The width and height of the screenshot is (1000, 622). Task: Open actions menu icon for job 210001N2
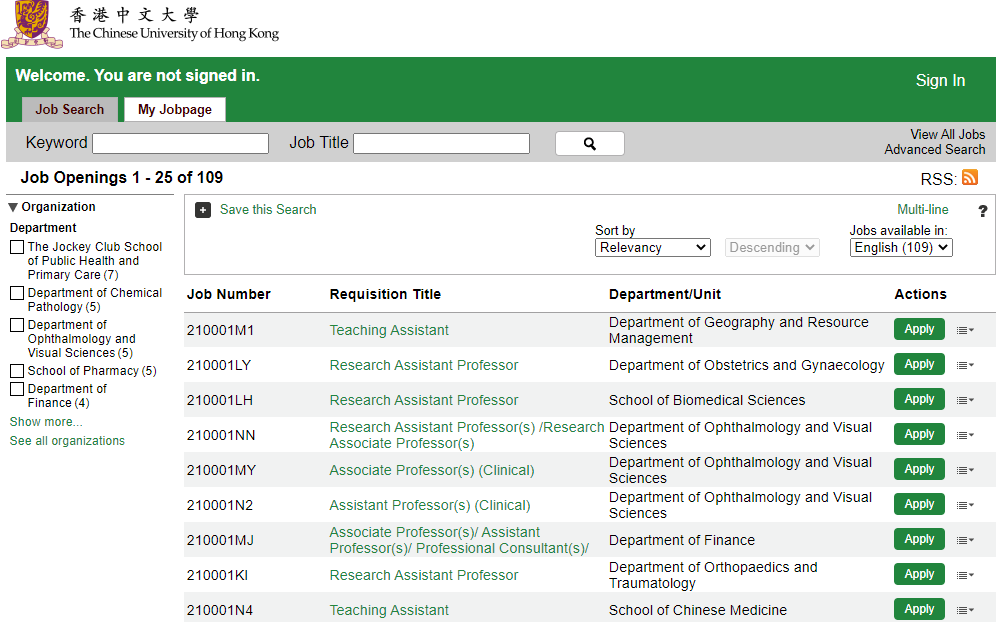pos(965,506)
